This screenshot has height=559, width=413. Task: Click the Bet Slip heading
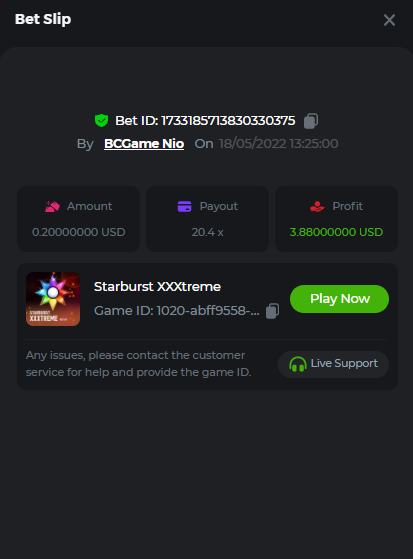pos(43,19)
